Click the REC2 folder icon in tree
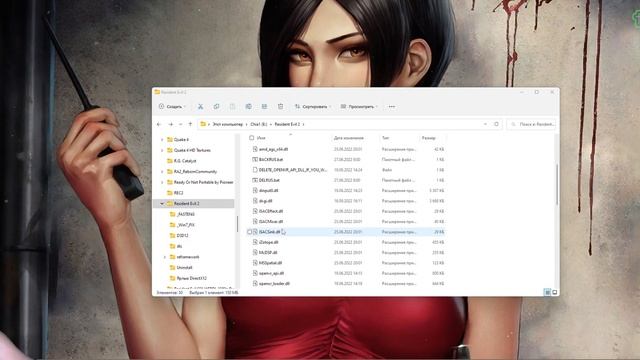The width and height of the screenshot is (640, 360). pos(170,193)
